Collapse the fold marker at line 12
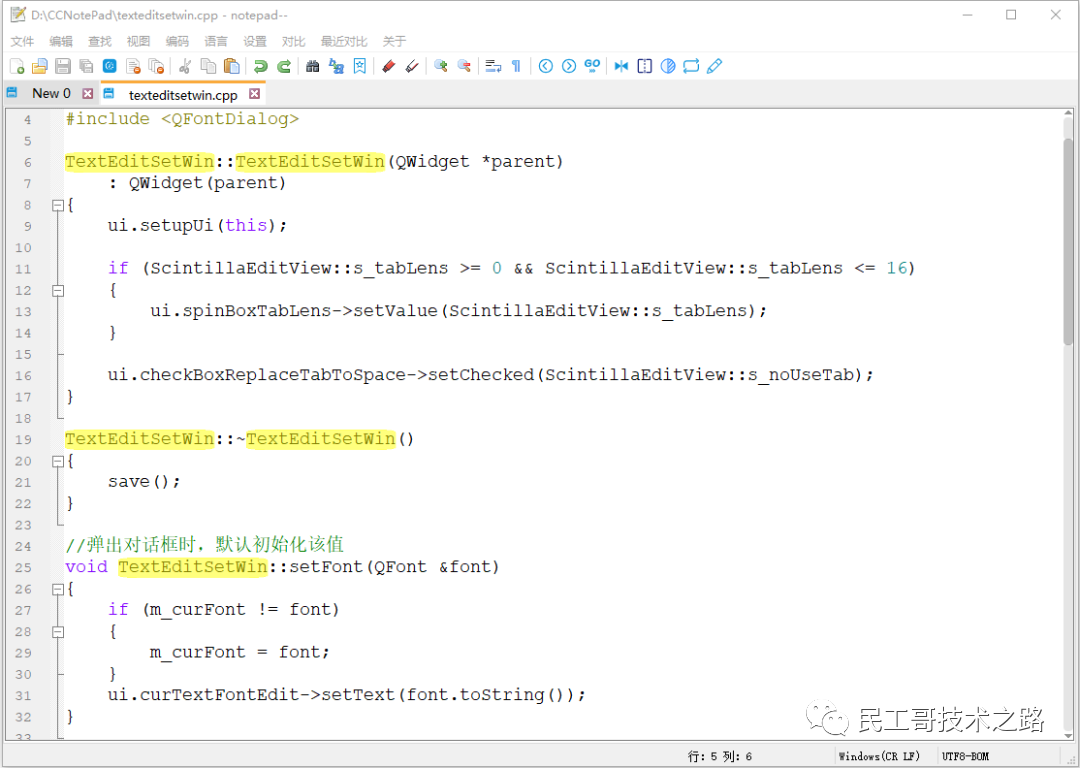Viewport: 1080px width, 768px height. click(58, 291)
